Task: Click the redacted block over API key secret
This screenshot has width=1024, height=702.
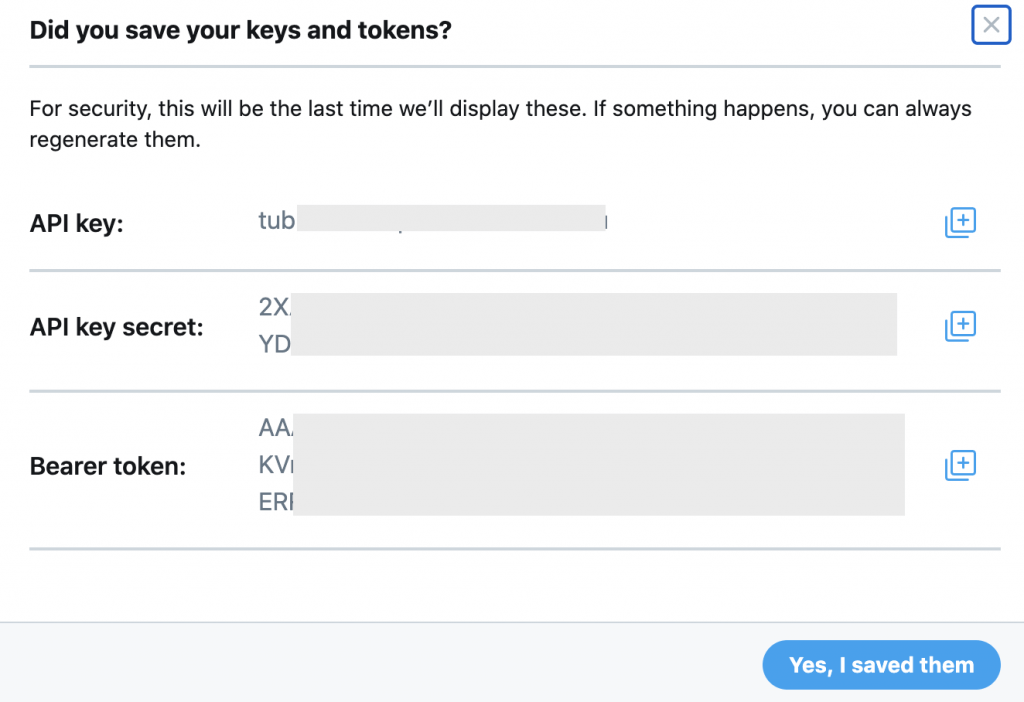Action: (x=594, y=325)
